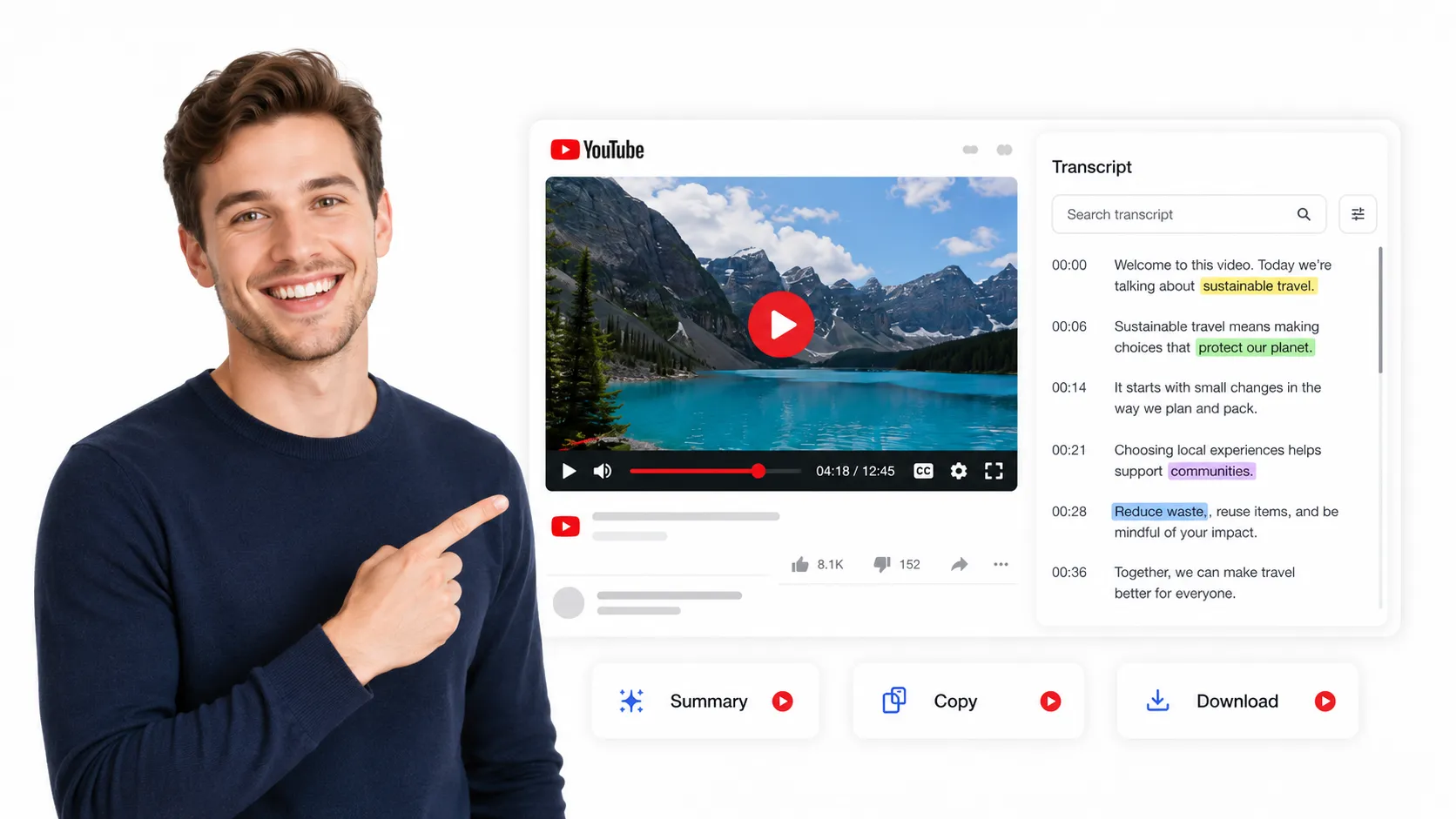This screenshot has height=819, width=1456.
Task: Jump to the 00:28 timestamp
Action: pyautogui.click(x=1069, y=512)
